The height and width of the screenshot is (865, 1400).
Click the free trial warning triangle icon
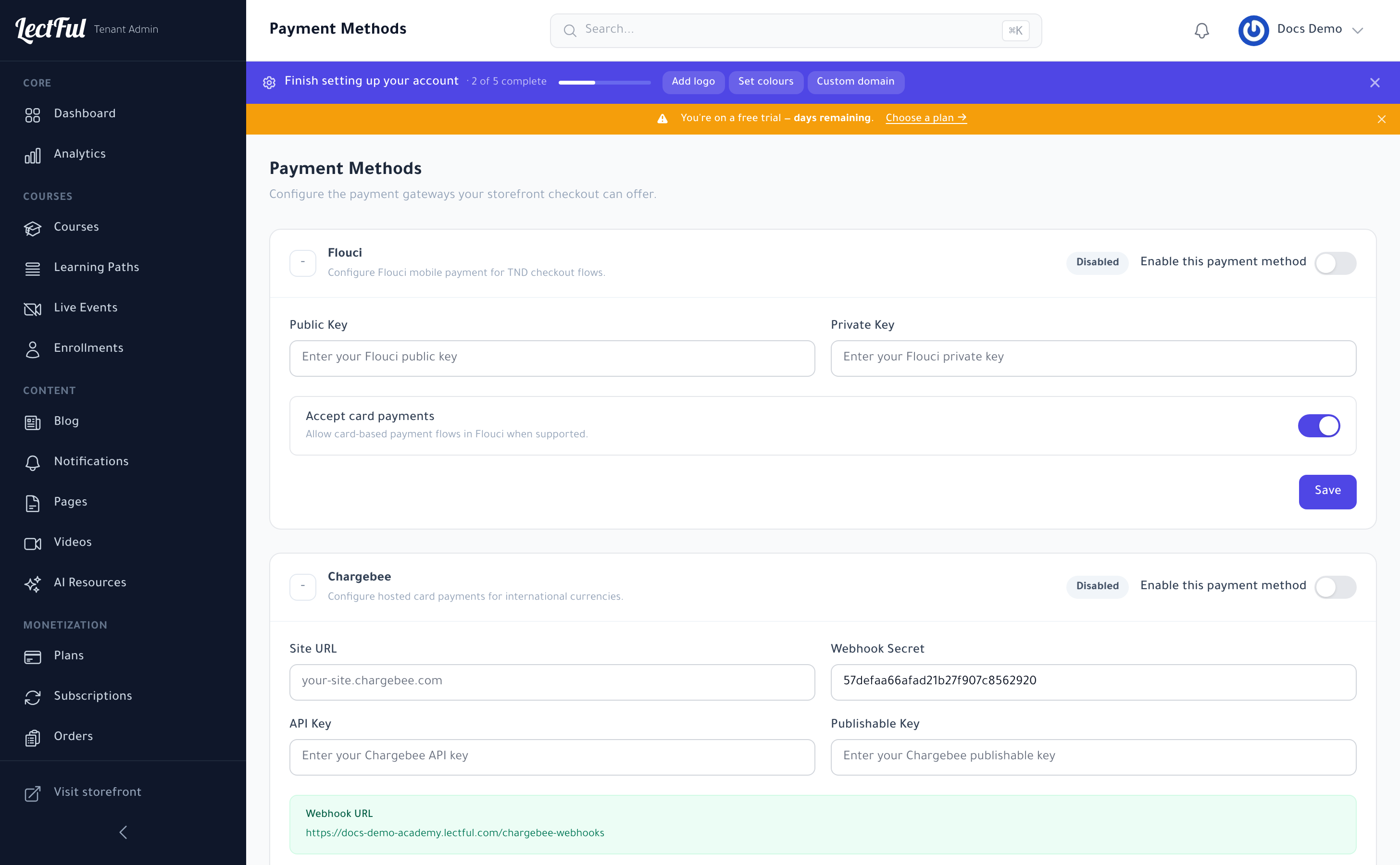[x=662, y=118]
